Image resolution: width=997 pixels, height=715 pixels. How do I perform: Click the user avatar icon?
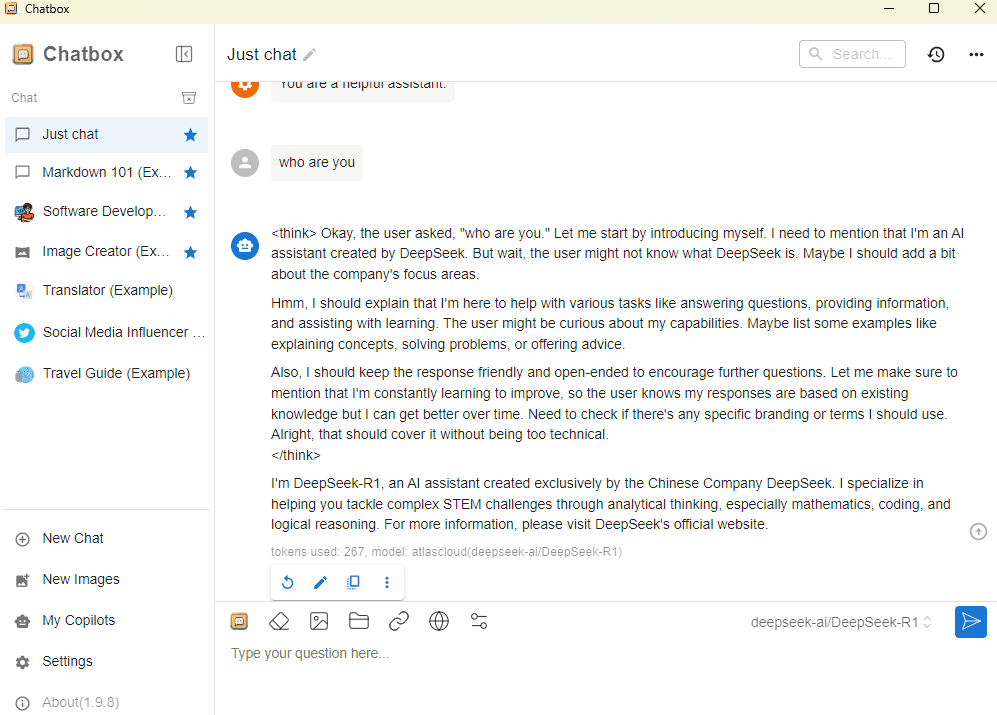245,163
